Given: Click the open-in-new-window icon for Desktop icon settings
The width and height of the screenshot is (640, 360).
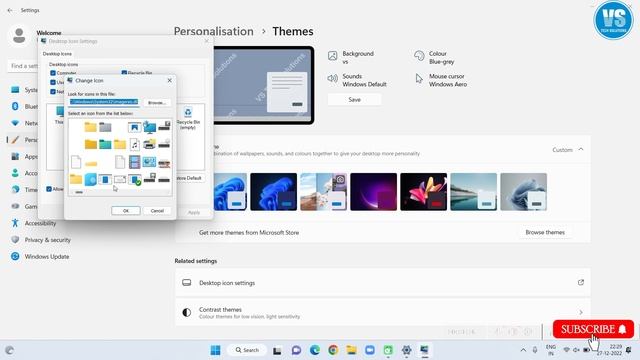Looking at the screenshot, I should click(580, 282).
